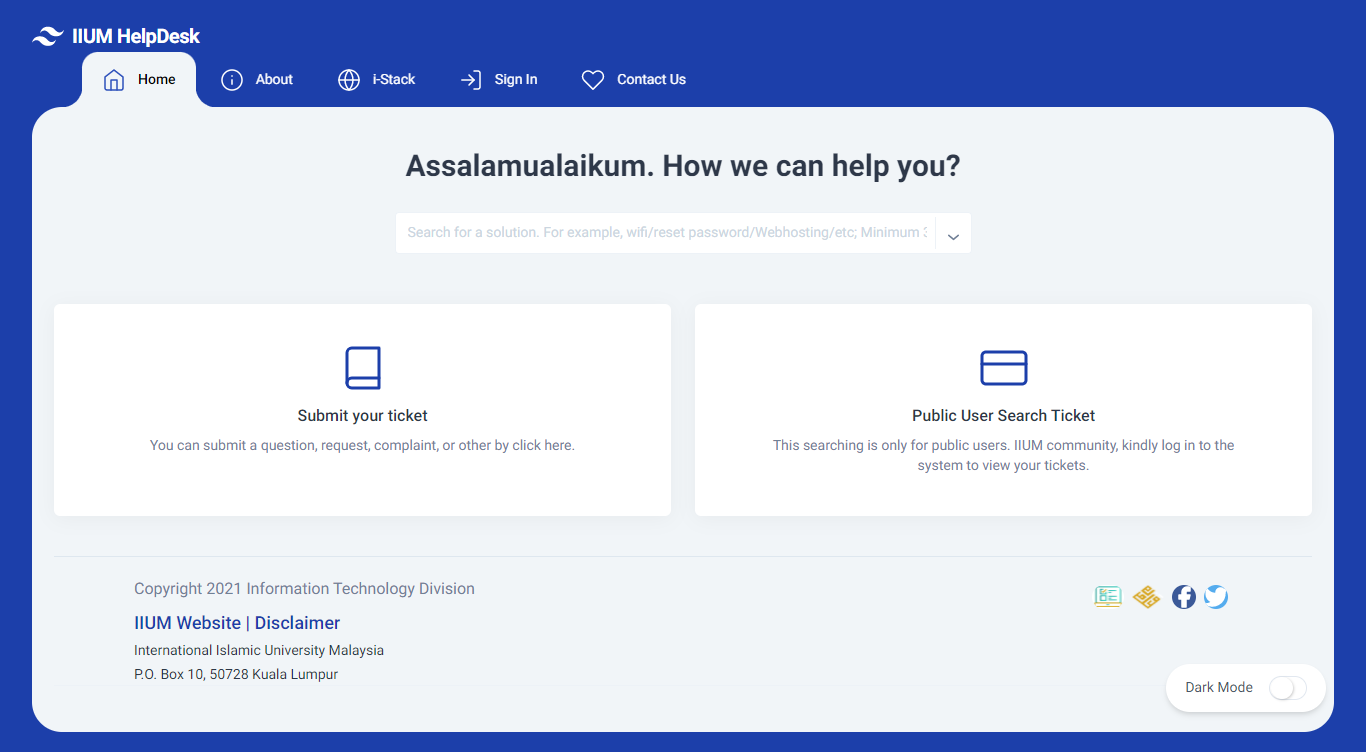The image size is (1366, 752).
Task: Expand the search box dropdown chevron
Action: point(953,237)
